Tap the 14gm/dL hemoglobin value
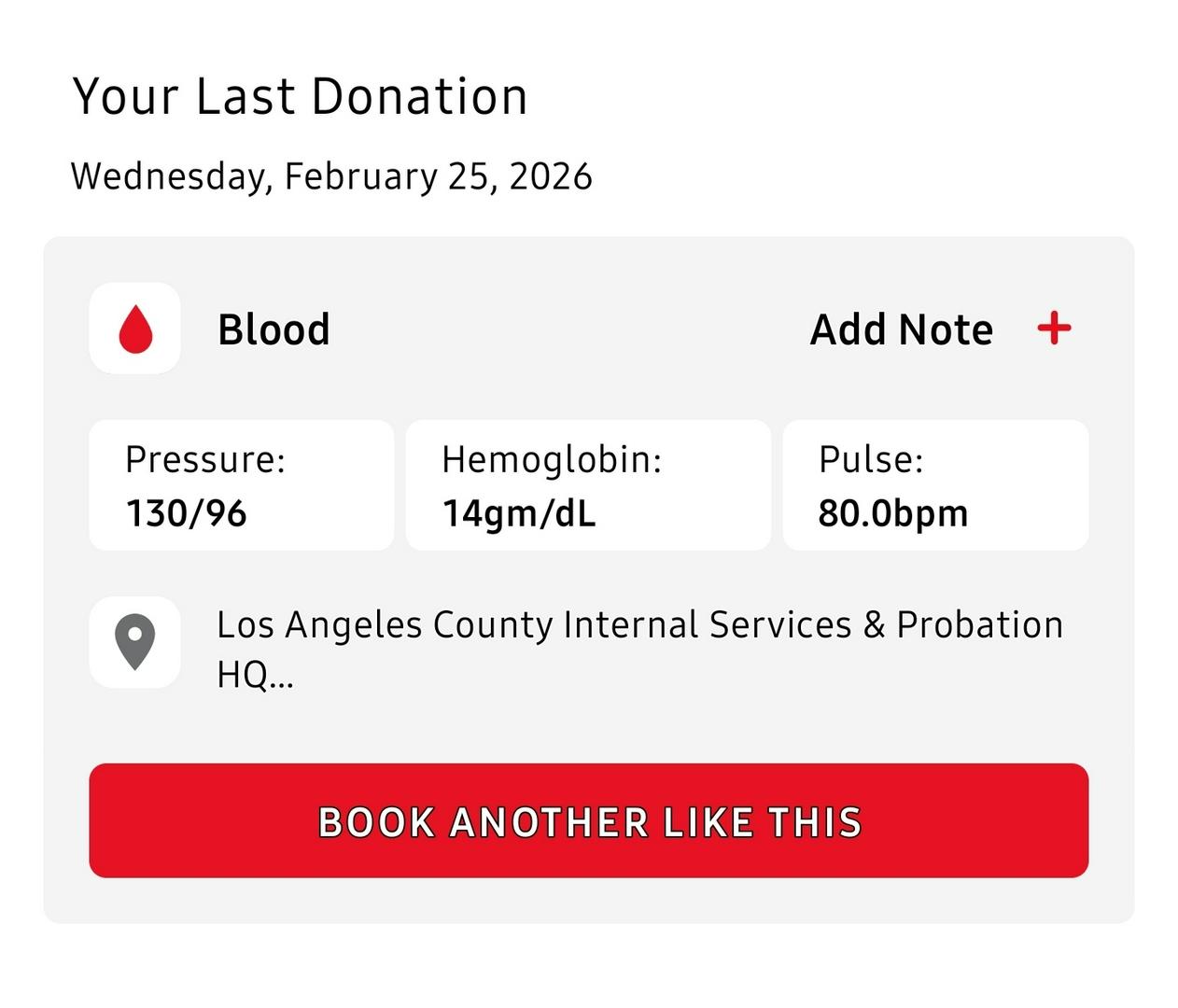Viewport: 1178px width, 1008px height. point(519,513)
